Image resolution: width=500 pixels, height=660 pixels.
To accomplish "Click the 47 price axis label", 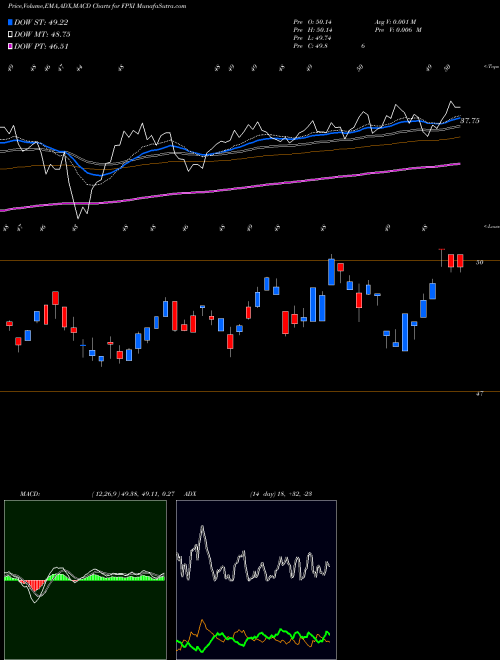I will (x=479, y=394).
